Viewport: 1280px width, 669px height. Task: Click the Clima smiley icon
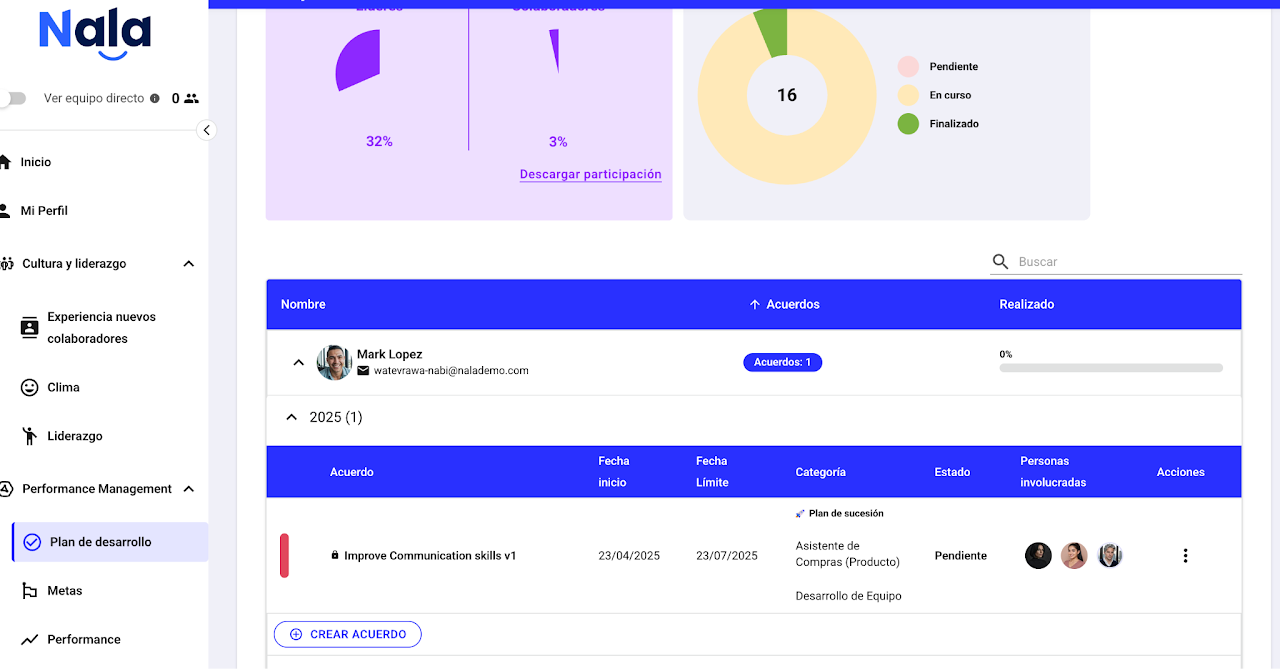coord(30,387)
